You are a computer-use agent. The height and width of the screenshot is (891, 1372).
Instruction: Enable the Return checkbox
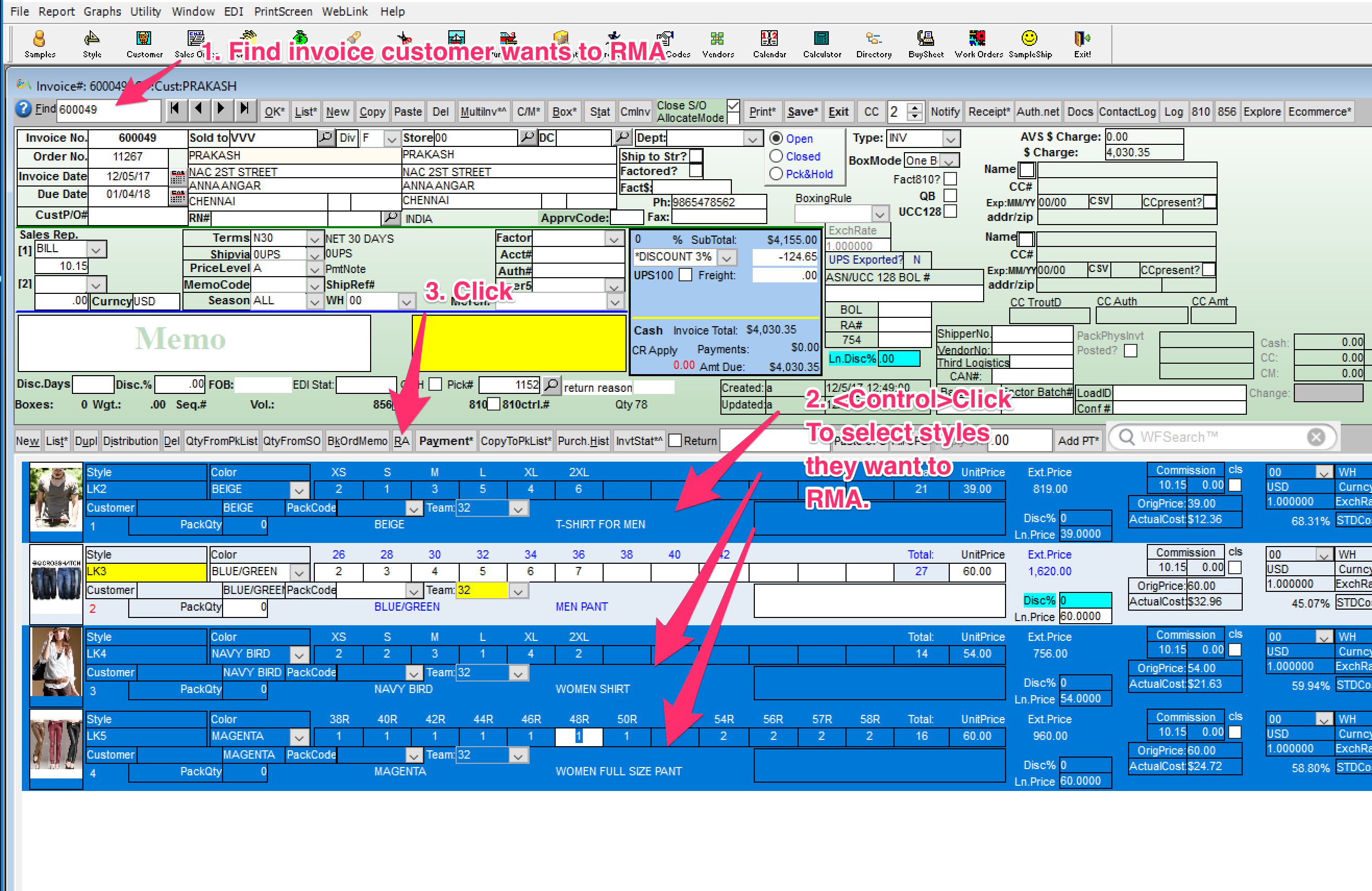(675, 441)
